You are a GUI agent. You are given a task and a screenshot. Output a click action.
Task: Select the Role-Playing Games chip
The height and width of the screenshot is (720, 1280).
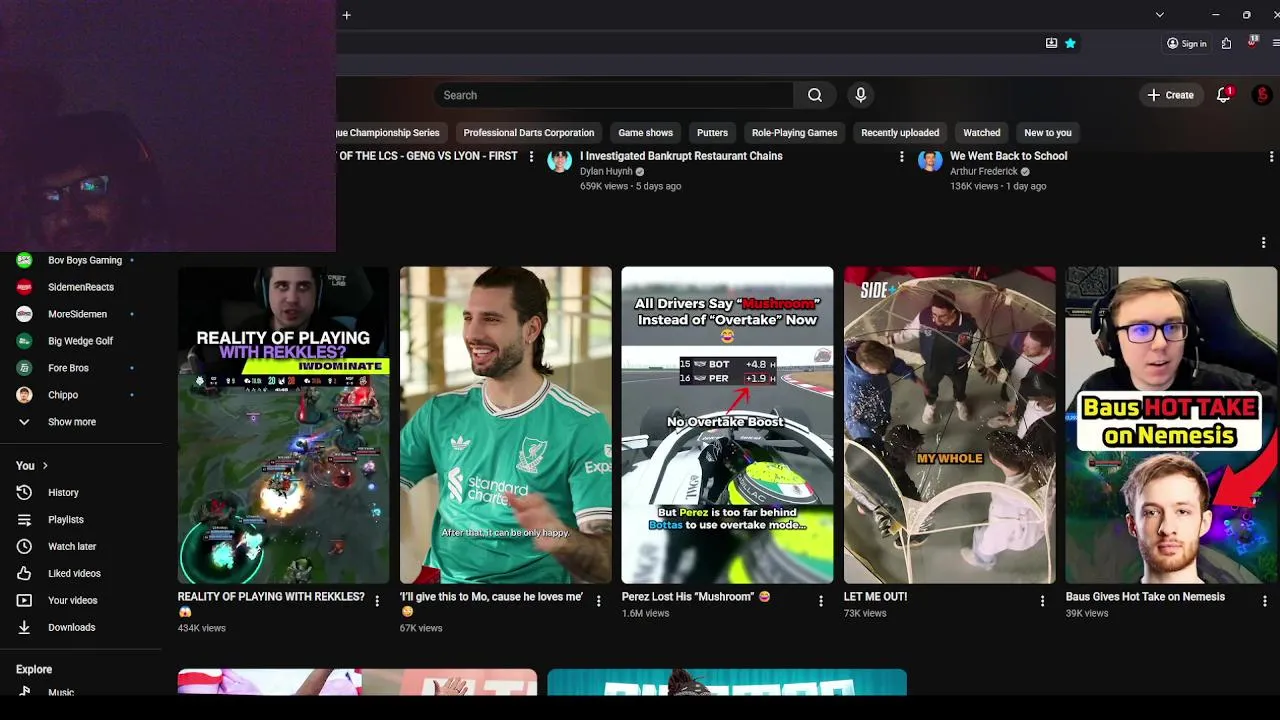coord(794,132)
